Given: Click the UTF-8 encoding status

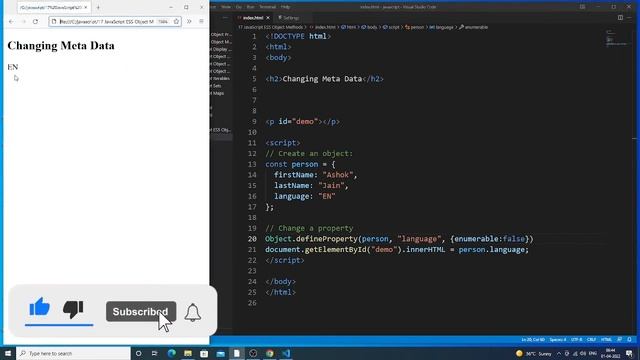Looking at the screenshot, I should tap(577, 340).
